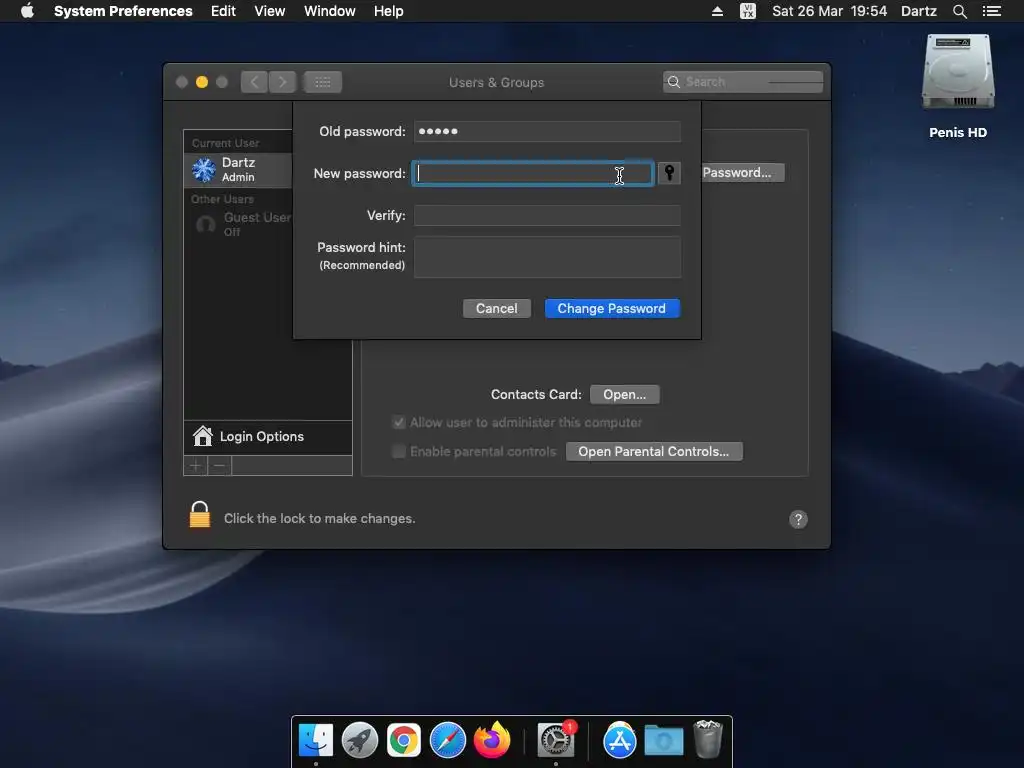Add a user with the plus button
The width and height of the screenshot is (1024, 768).
point(195,466)
